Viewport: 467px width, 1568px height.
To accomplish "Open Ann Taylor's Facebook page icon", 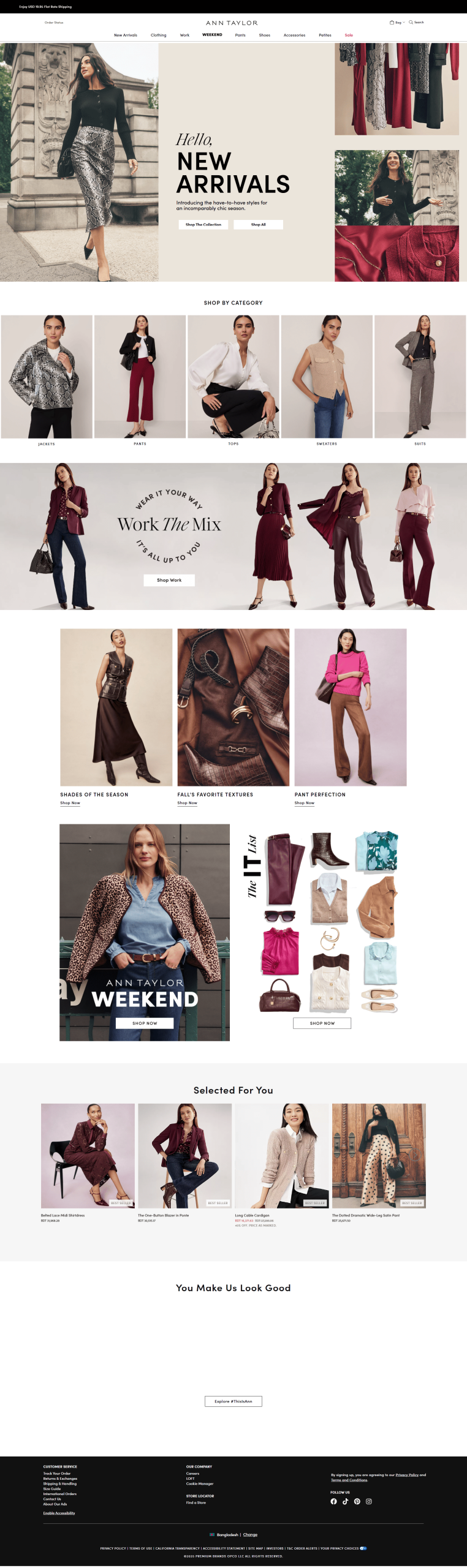I will (x=333, y=1501).
